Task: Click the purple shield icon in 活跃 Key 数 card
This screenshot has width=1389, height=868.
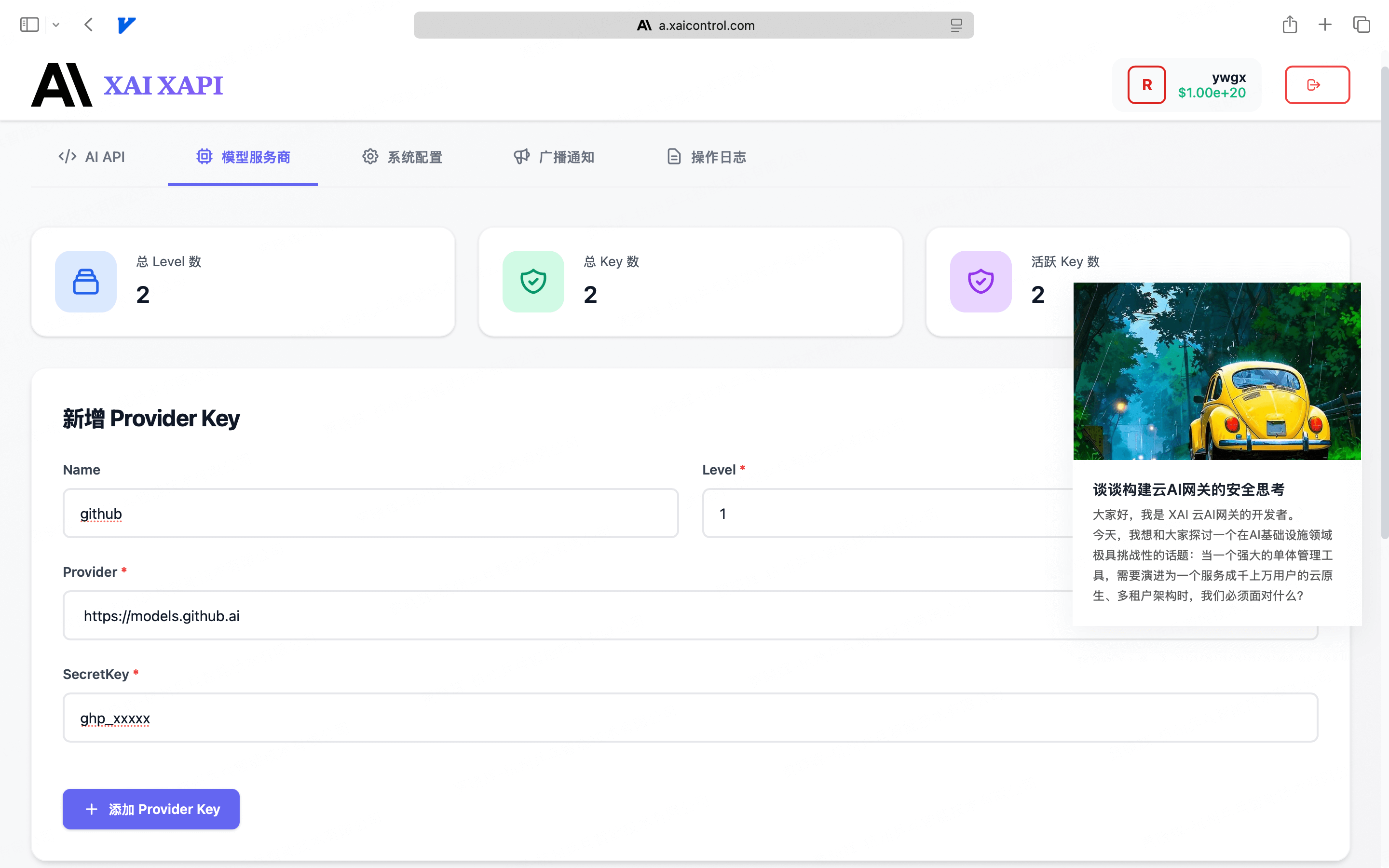Action: click(x=980, y=281)
